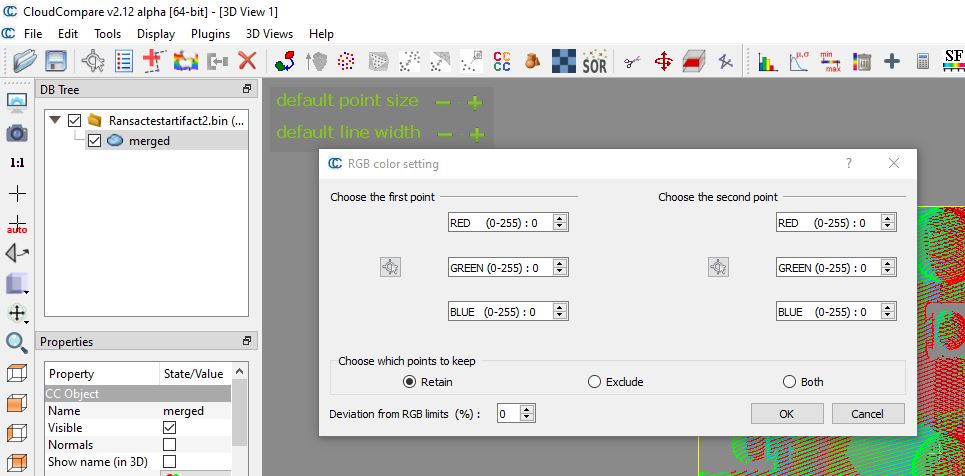The width and height of the screenshot is (965, 476).
Task: Click the Cancel button
Action: [x=867, y=414]
